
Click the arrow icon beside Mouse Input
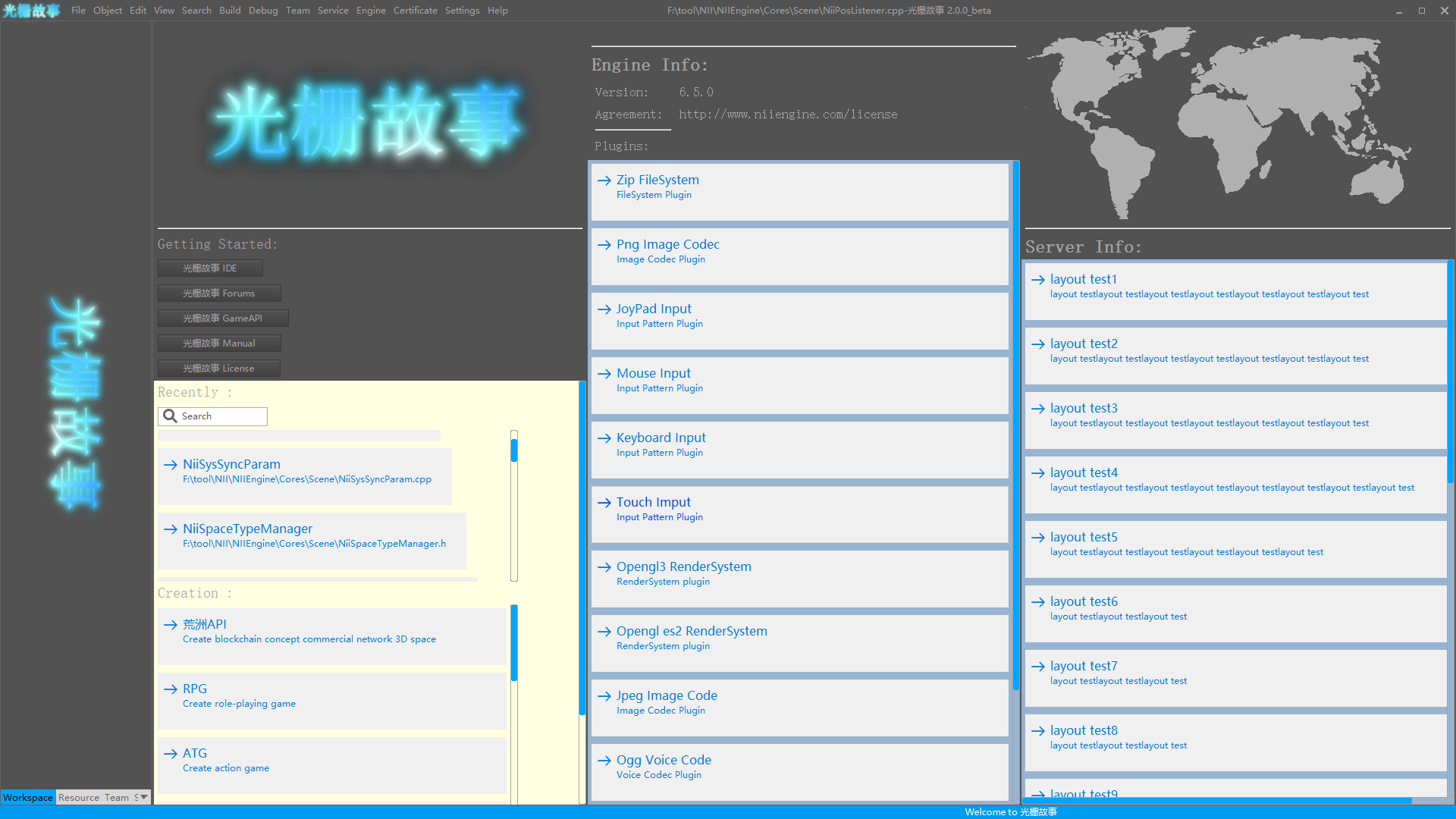tap(604, 374)
